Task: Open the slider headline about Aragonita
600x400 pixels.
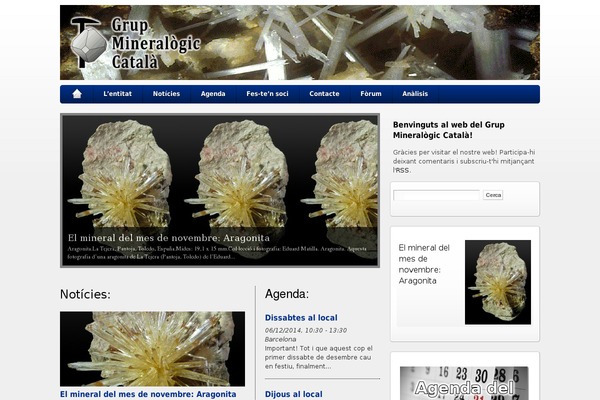Action: click(169, 238)
